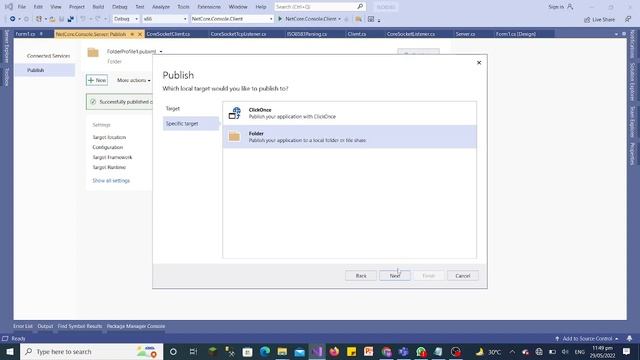Open the Test menu
This screenshot has width=640, height=360.
pos(140,7)
